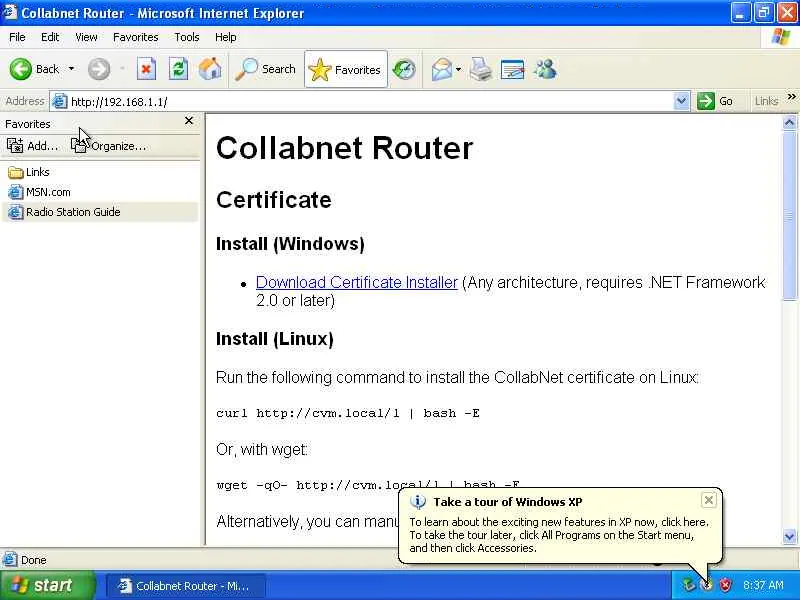
Task: Expand the Links toolbar chevron
Action: click(791, 96)
